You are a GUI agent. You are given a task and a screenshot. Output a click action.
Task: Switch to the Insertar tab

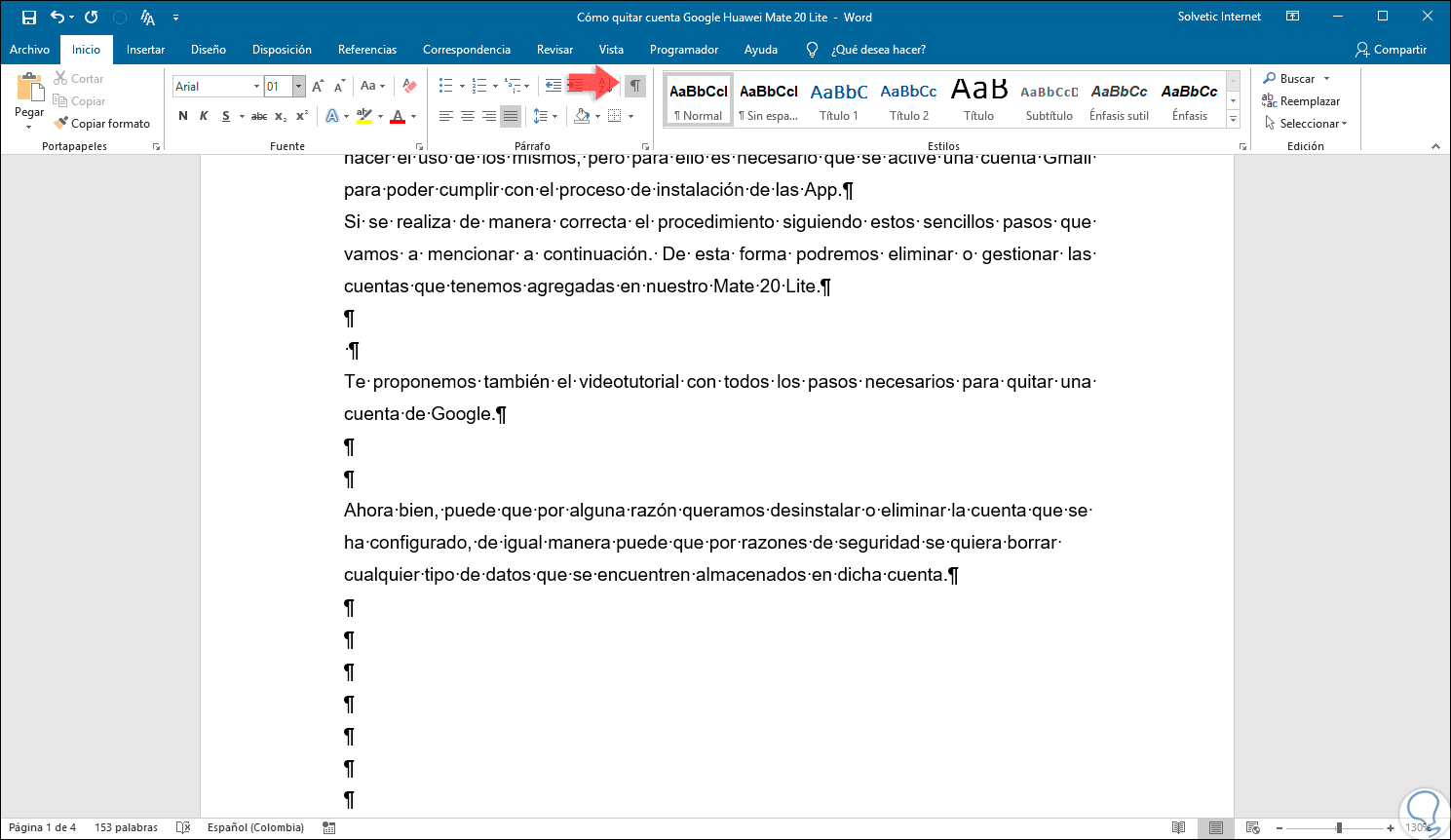tap(146, 50)
